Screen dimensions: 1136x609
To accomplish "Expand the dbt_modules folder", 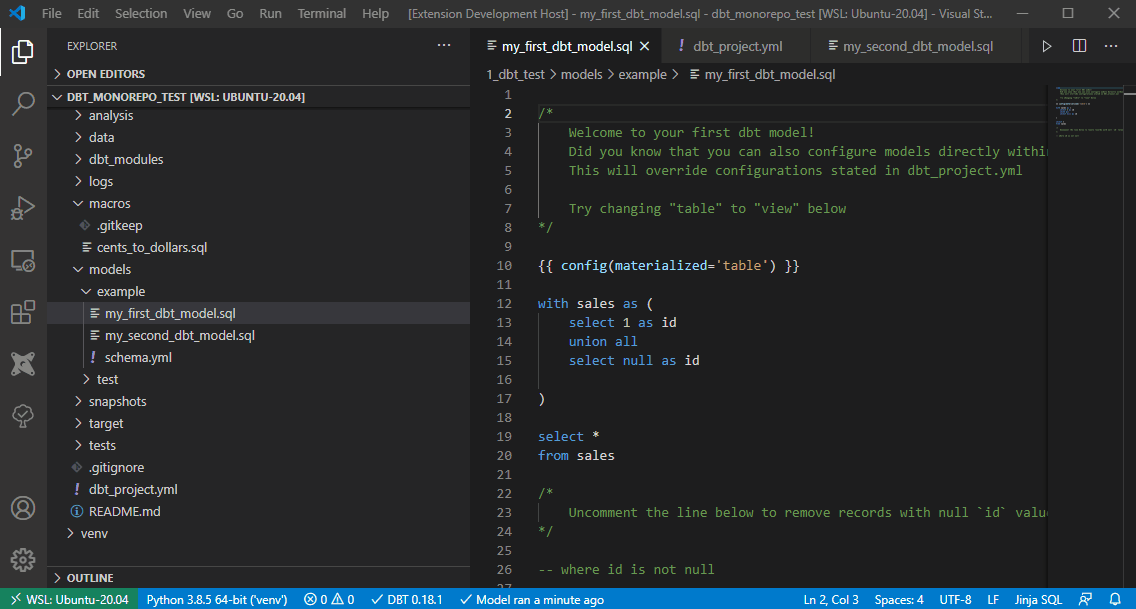I will pos(258,159).
